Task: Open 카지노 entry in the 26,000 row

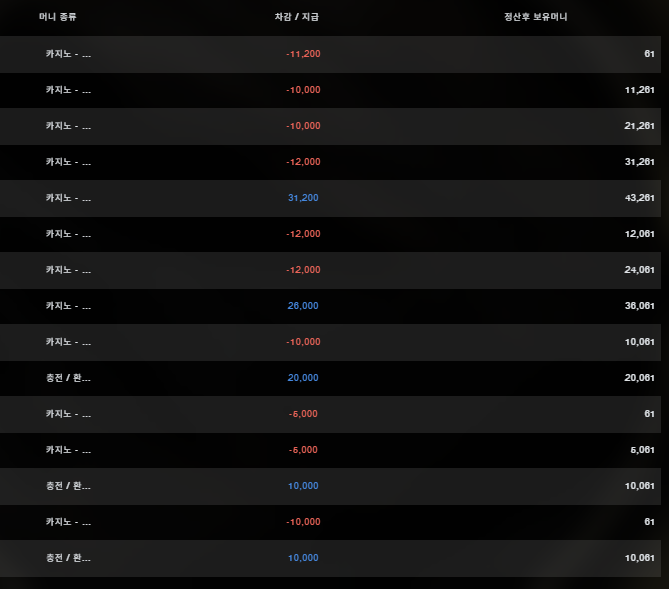Action: point(68,306)
